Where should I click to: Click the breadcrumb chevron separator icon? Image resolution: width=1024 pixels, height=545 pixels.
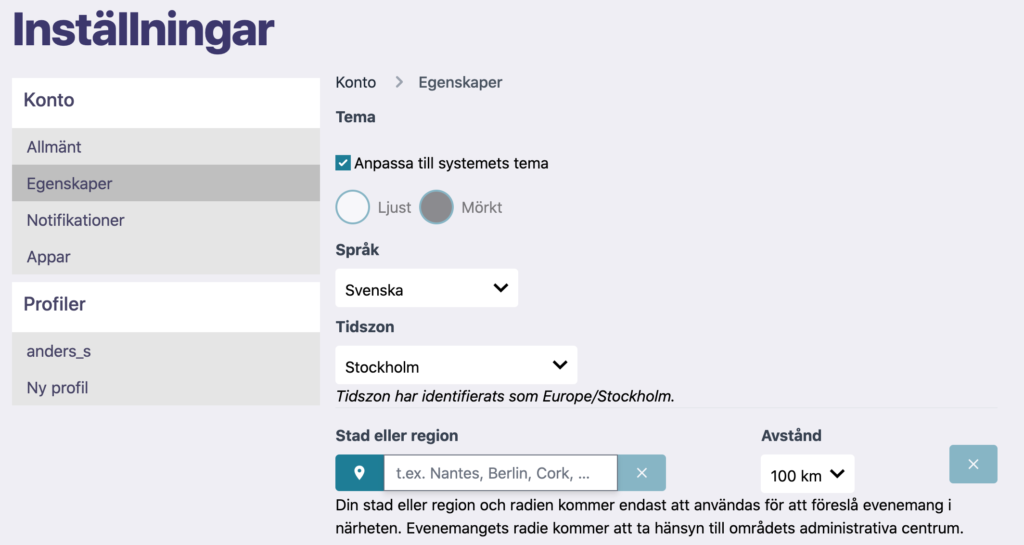coord(398,82)
